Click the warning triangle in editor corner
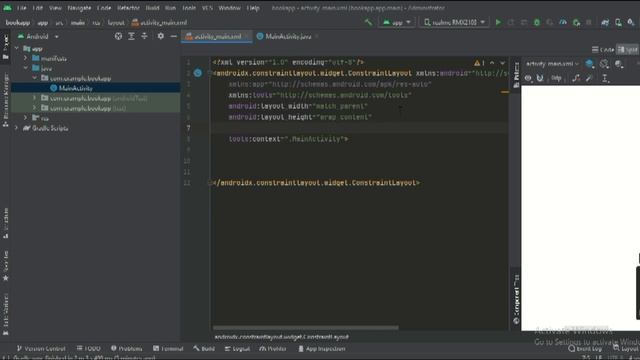This screenshot has height=360, width=640. point(477,63)
